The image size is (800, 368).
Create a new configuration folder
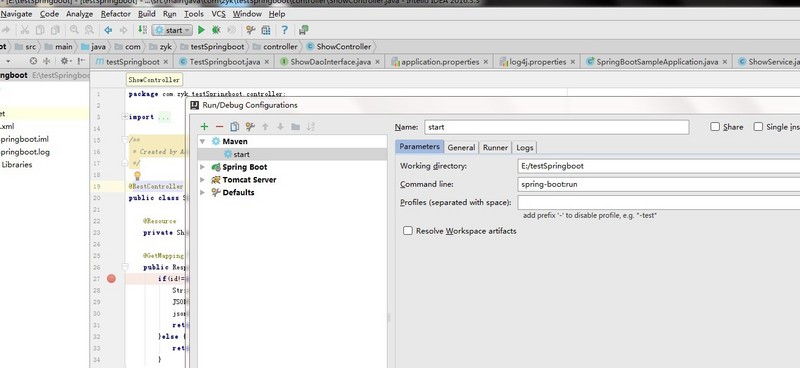(x=295, y=127)
